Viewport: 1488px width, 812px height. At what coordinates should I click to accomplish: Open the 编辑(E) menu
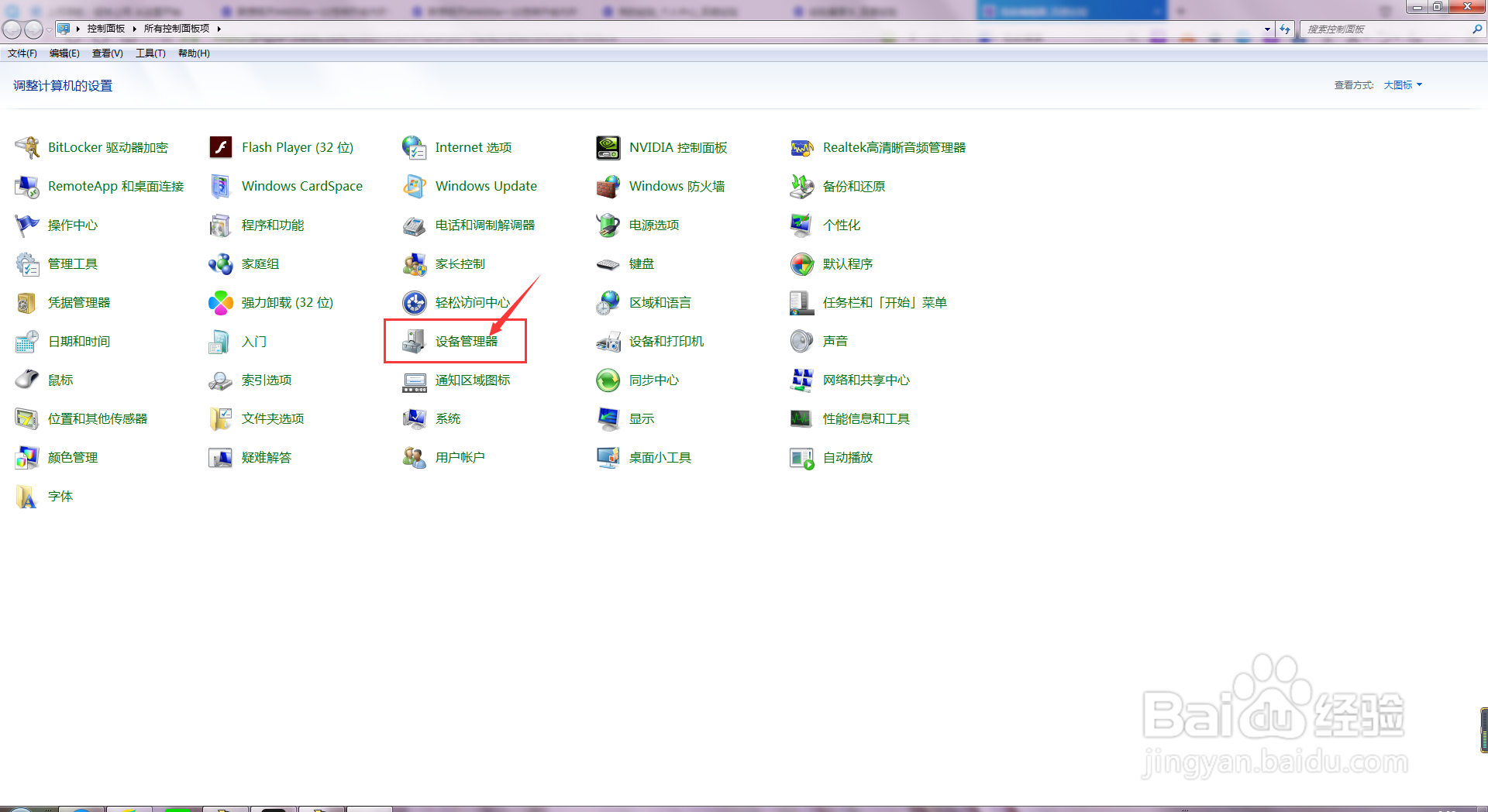[64, 53]
